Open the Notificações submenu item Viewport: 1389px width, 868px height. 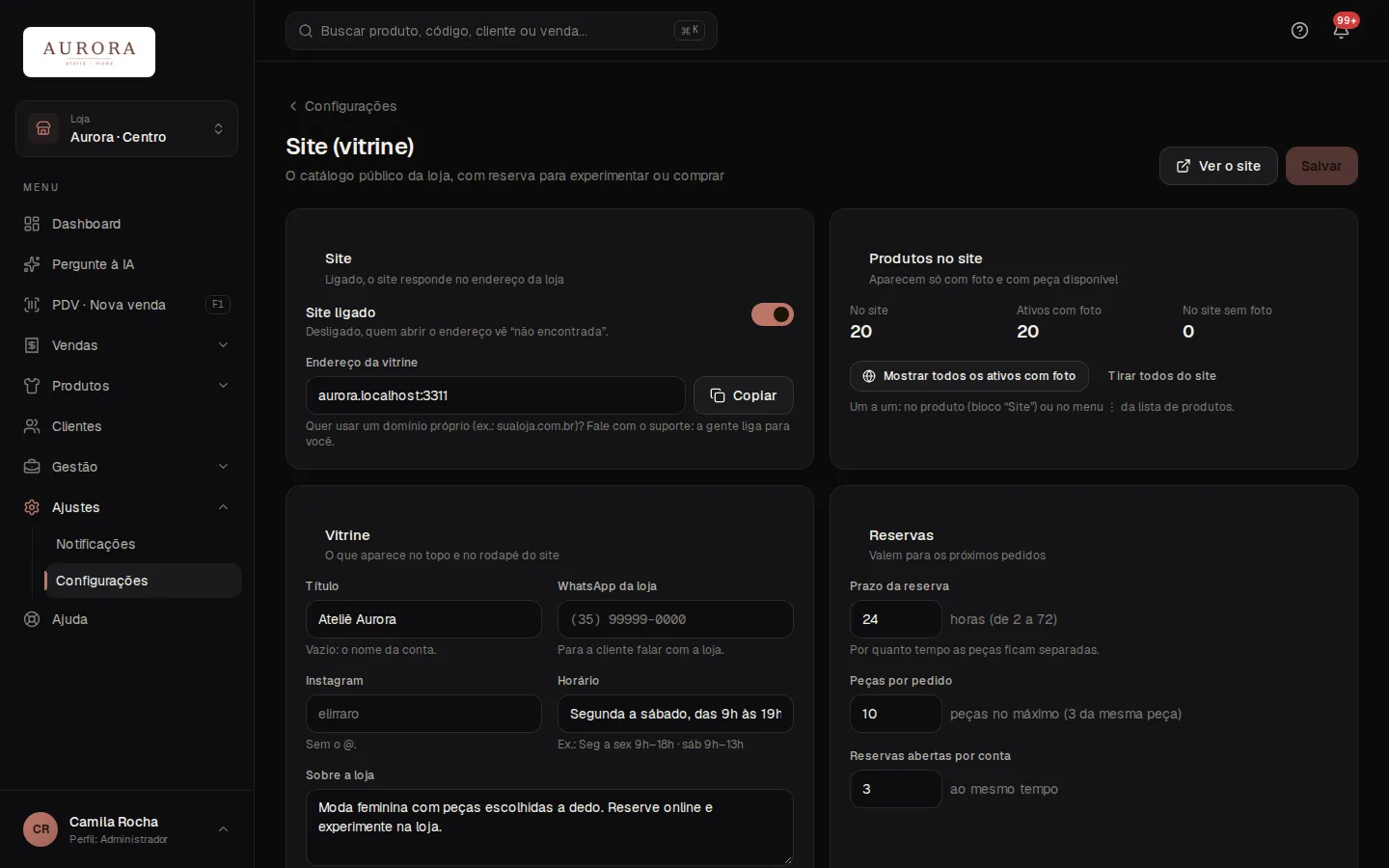click(143, 544)
